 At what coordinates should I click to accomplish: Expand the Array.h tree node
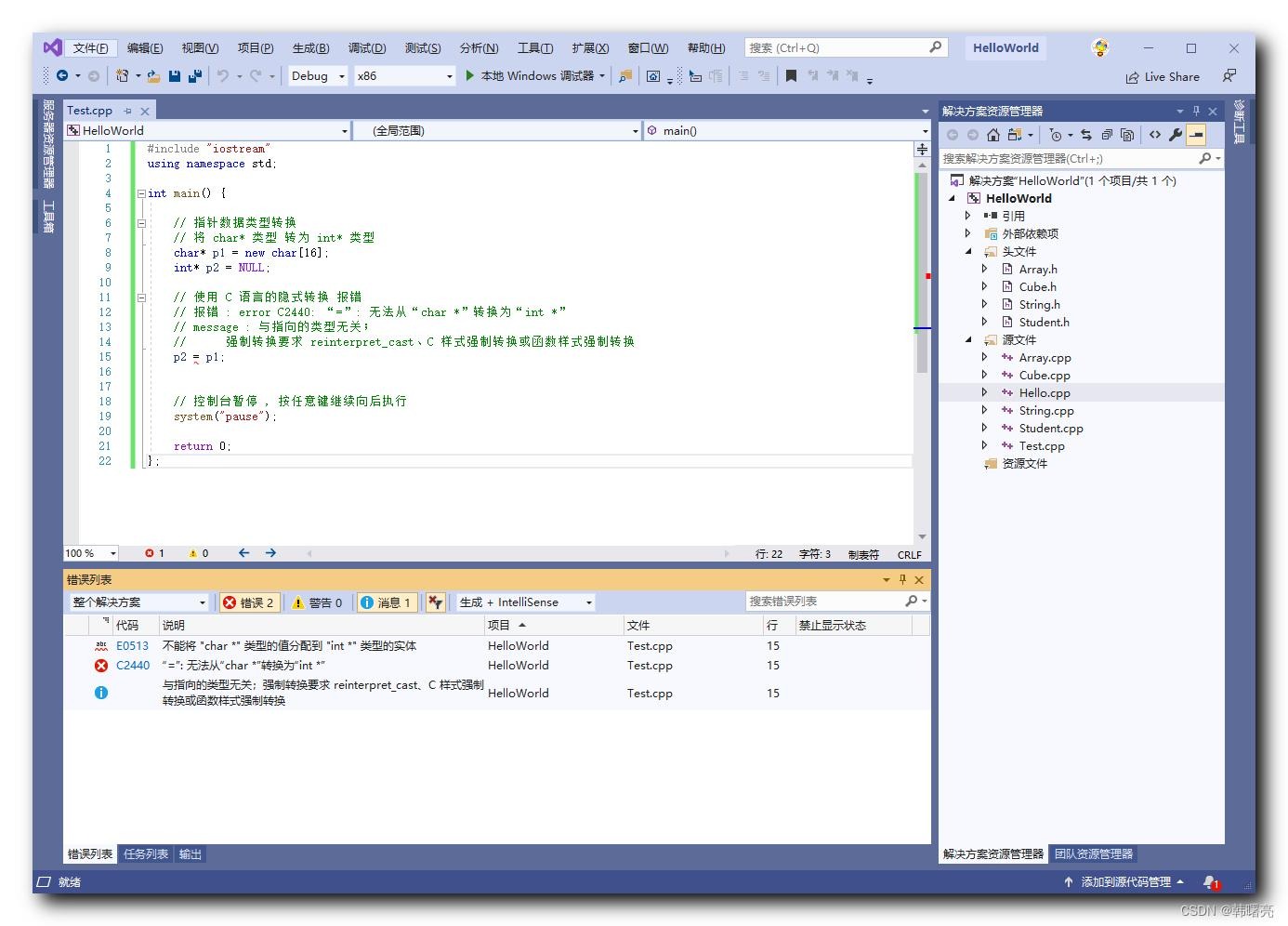pyautogui.click(x=985, y=269)
